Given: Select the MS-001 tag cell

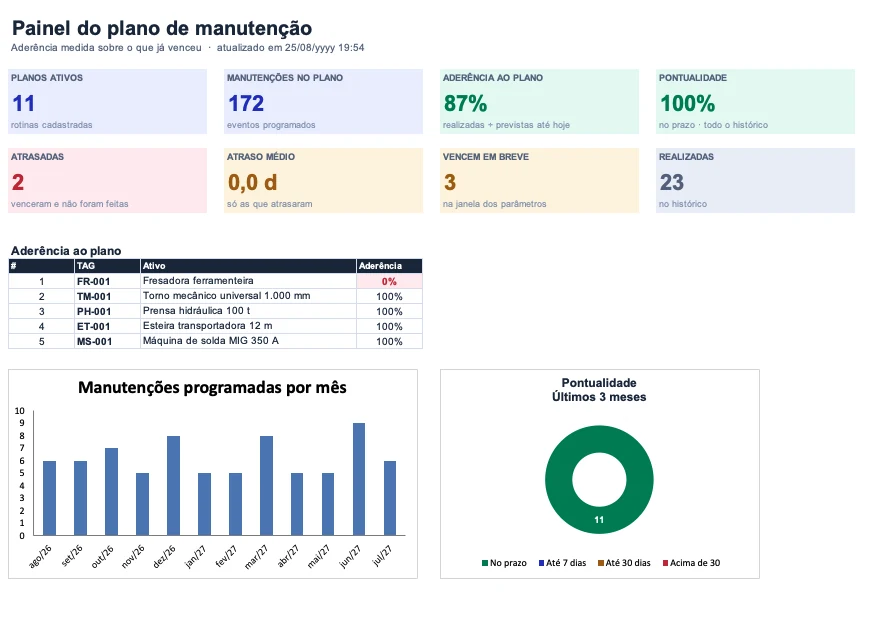Looking at the screenshot, I should 107,341.
